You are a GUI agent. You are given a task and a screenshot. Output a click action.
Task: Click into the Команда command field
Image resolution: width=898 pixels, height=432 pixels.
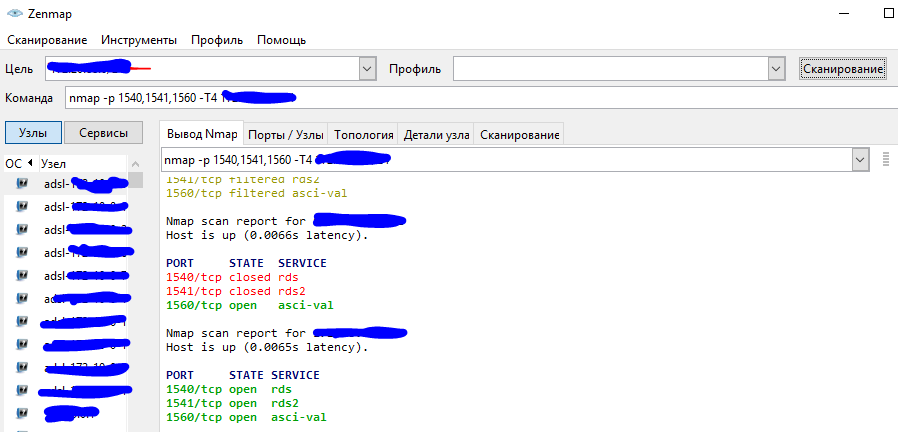coord(481,98)
